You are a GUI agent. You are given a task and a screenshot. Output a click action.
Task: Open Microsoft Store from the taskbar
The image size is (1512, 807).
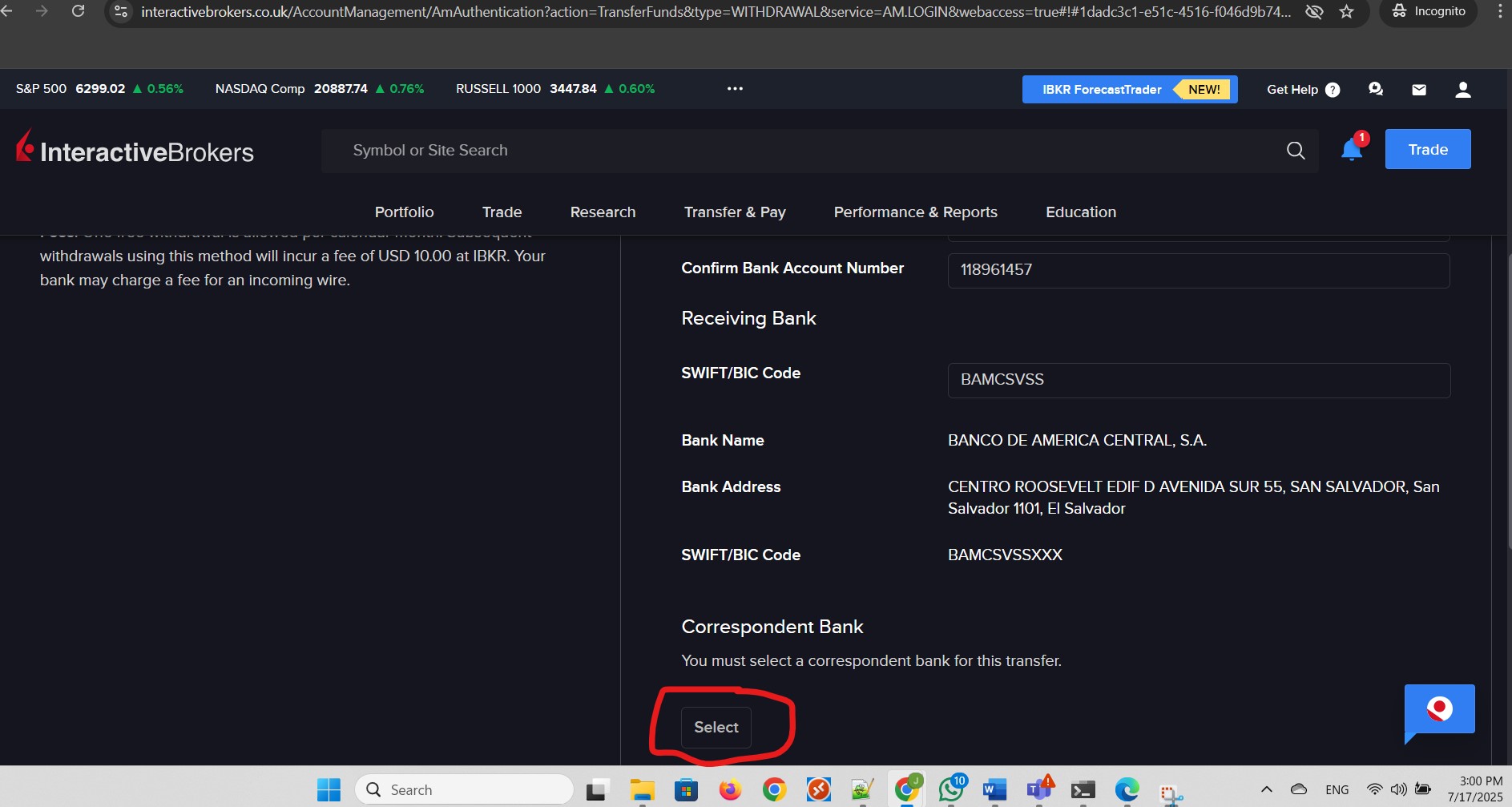686,789
